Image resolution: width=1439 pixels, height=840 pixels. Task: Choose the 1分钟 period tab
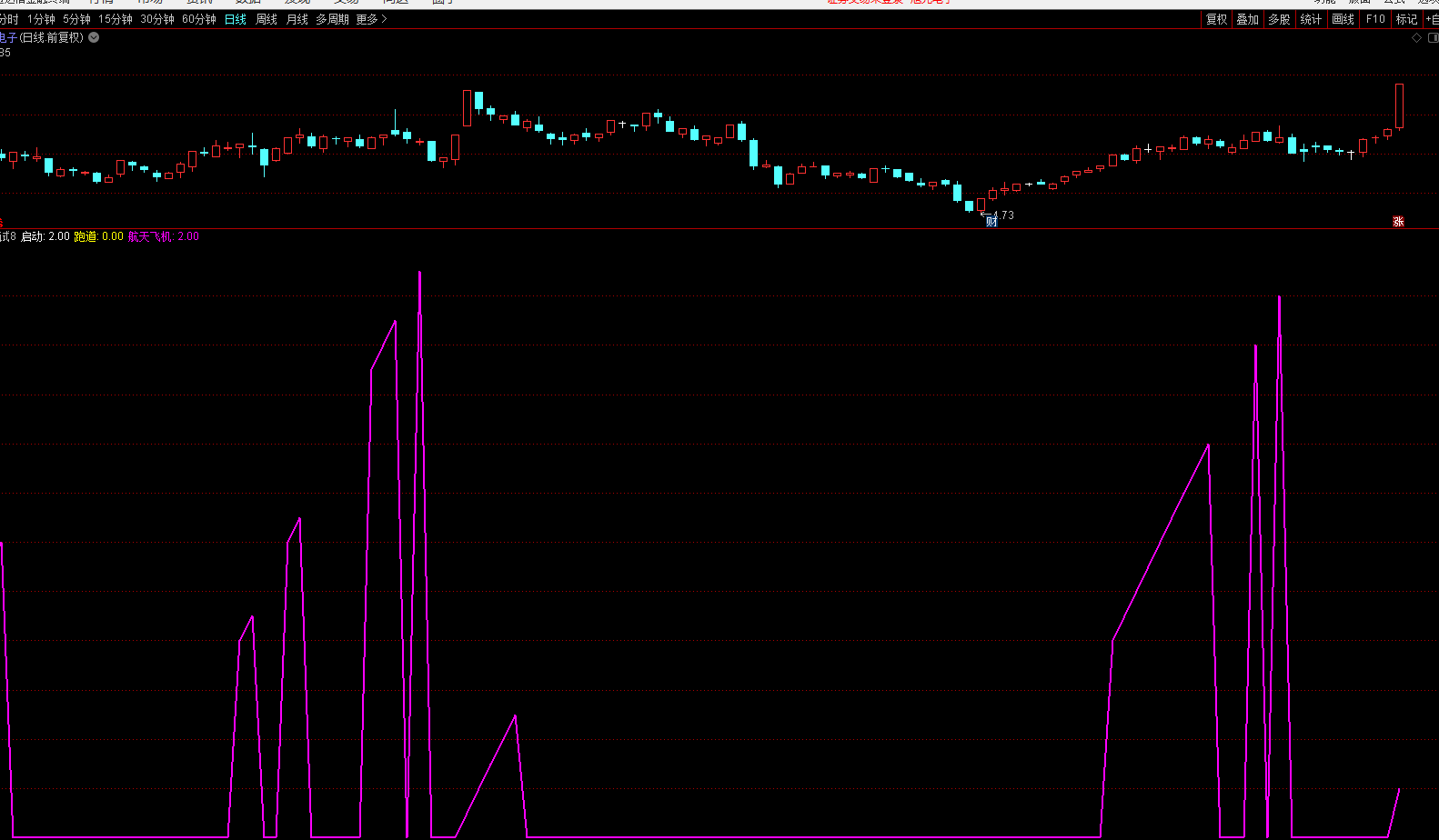41,19
